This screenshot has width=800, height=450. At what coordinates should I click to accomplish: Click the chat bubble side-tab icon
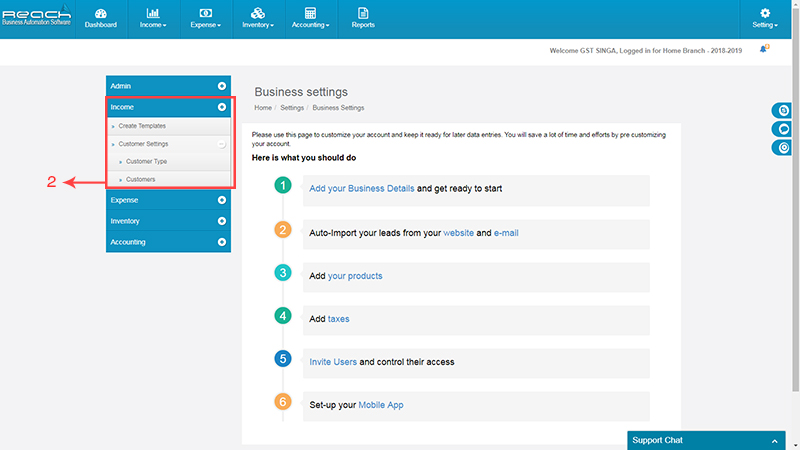(x=782, y=129)
